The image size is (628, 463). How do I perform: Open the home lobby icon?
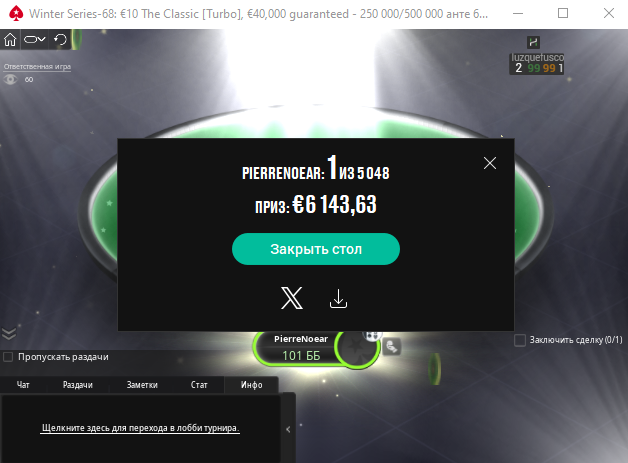click(10, 39)
